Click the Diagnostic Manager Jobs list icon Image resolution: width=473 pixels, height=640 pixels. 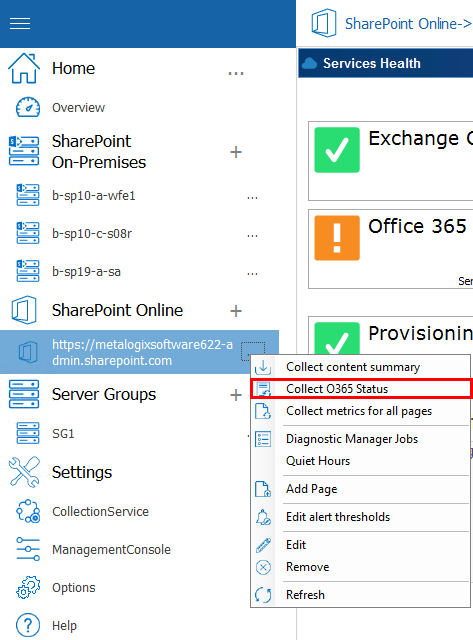263,439
